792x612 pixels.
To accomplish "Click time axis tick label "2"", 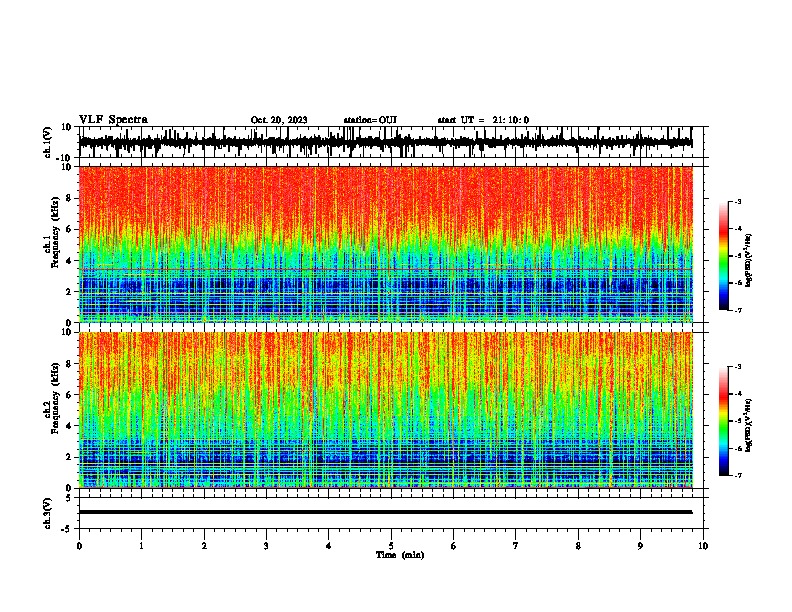I will tap(204, 546).
